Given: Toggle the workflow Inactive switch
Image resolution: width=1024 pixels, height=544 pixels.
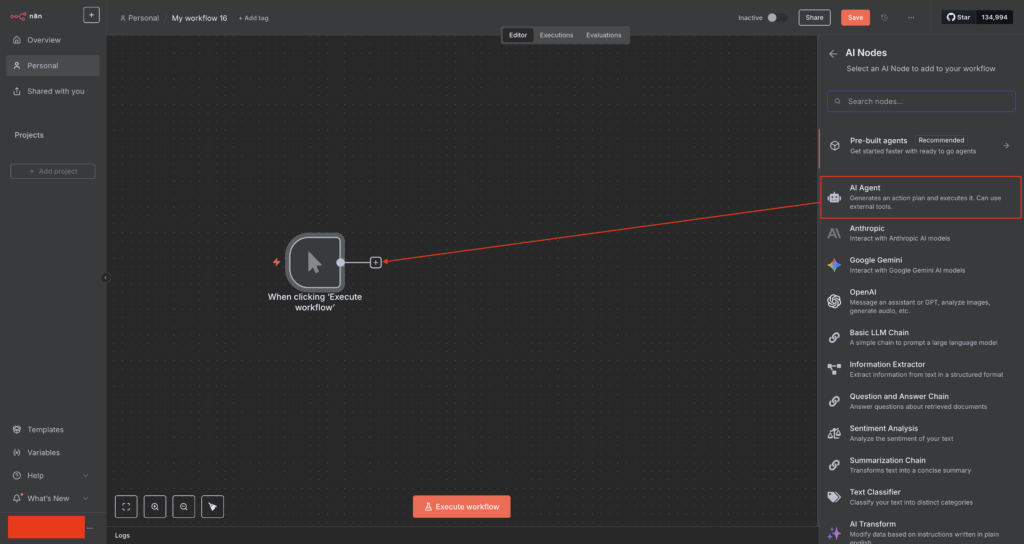Looking at the screenshot, I should tap(777, 18).
